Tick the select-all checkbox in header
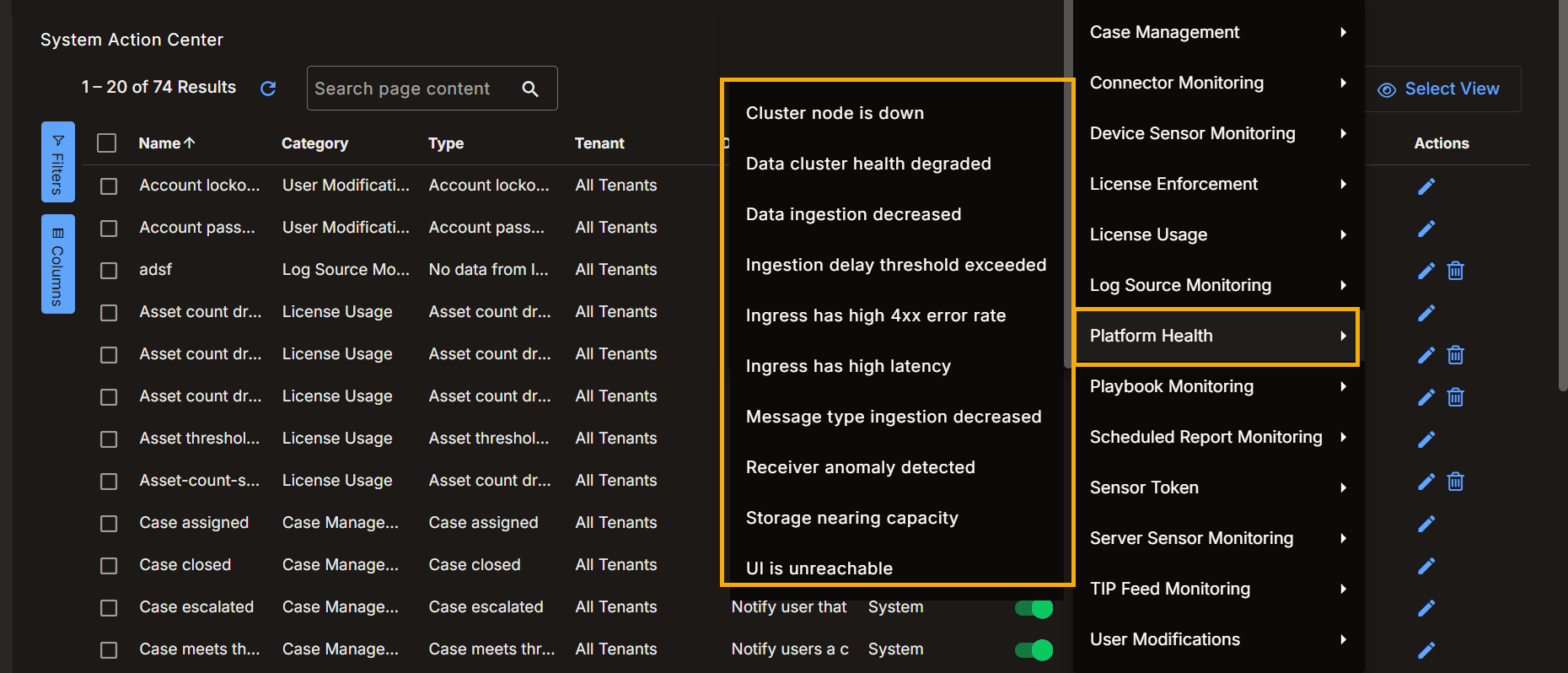This screenshot has height=673, width=1568. [106, 143]
